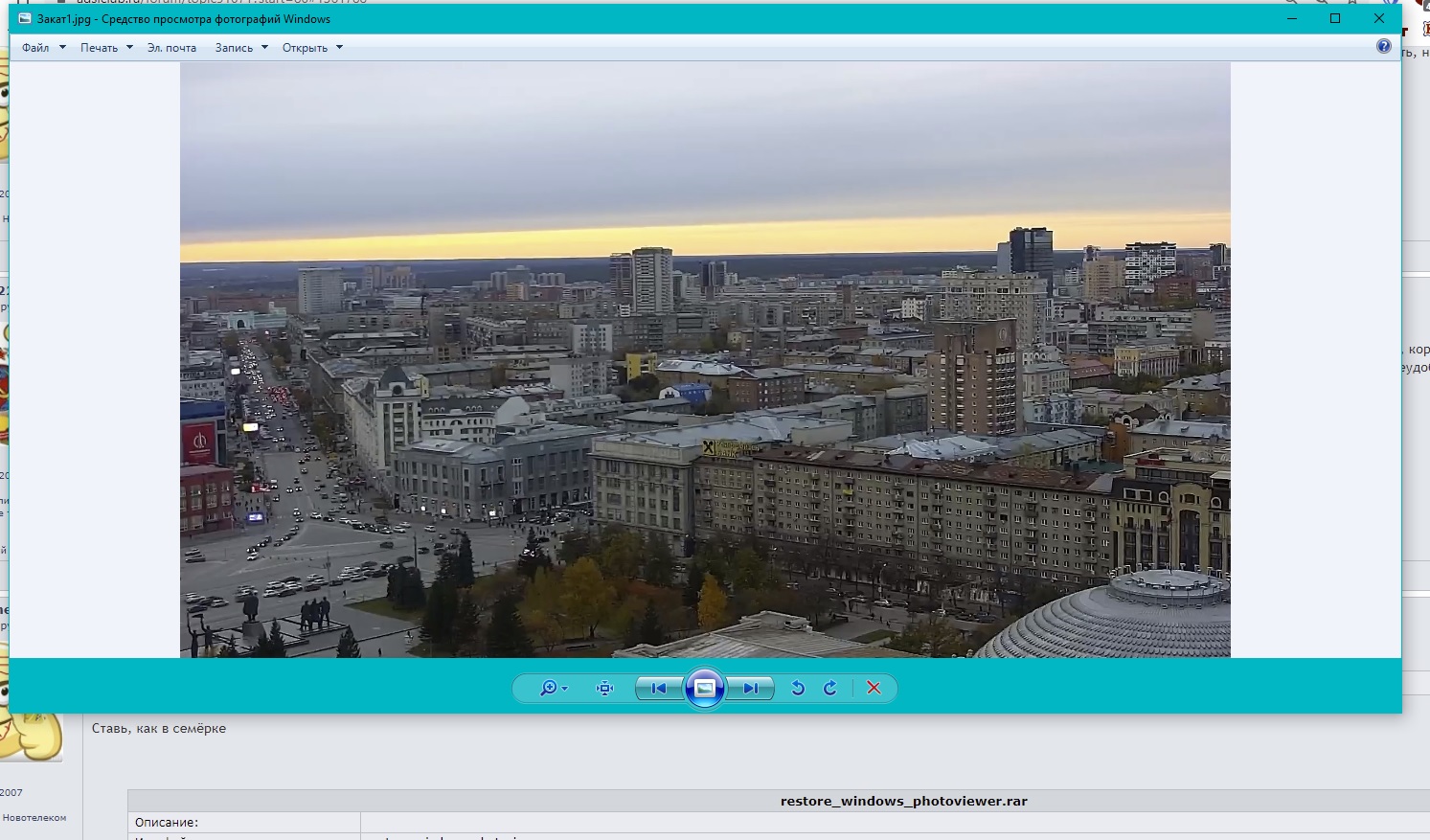Click the Описание: label in forum page
1430x840 pixels.
167,822
